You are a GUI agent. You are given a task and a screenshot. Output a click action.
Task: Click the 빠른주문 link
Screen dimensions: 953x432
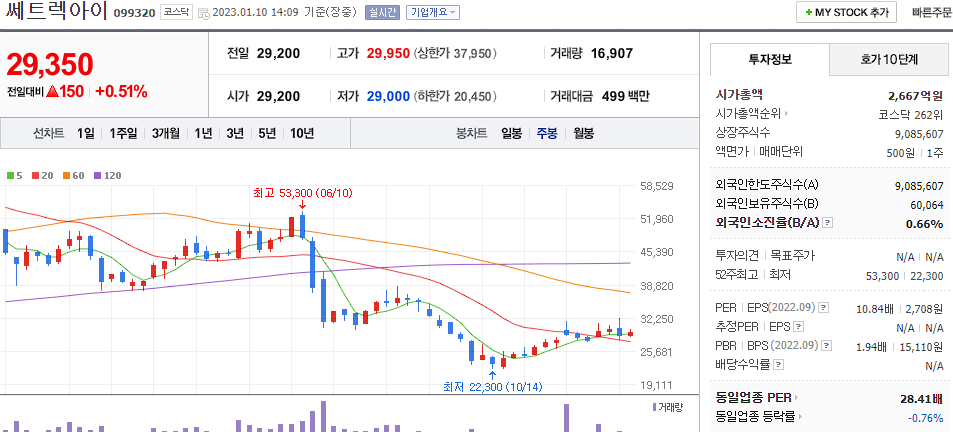(932, 12)
